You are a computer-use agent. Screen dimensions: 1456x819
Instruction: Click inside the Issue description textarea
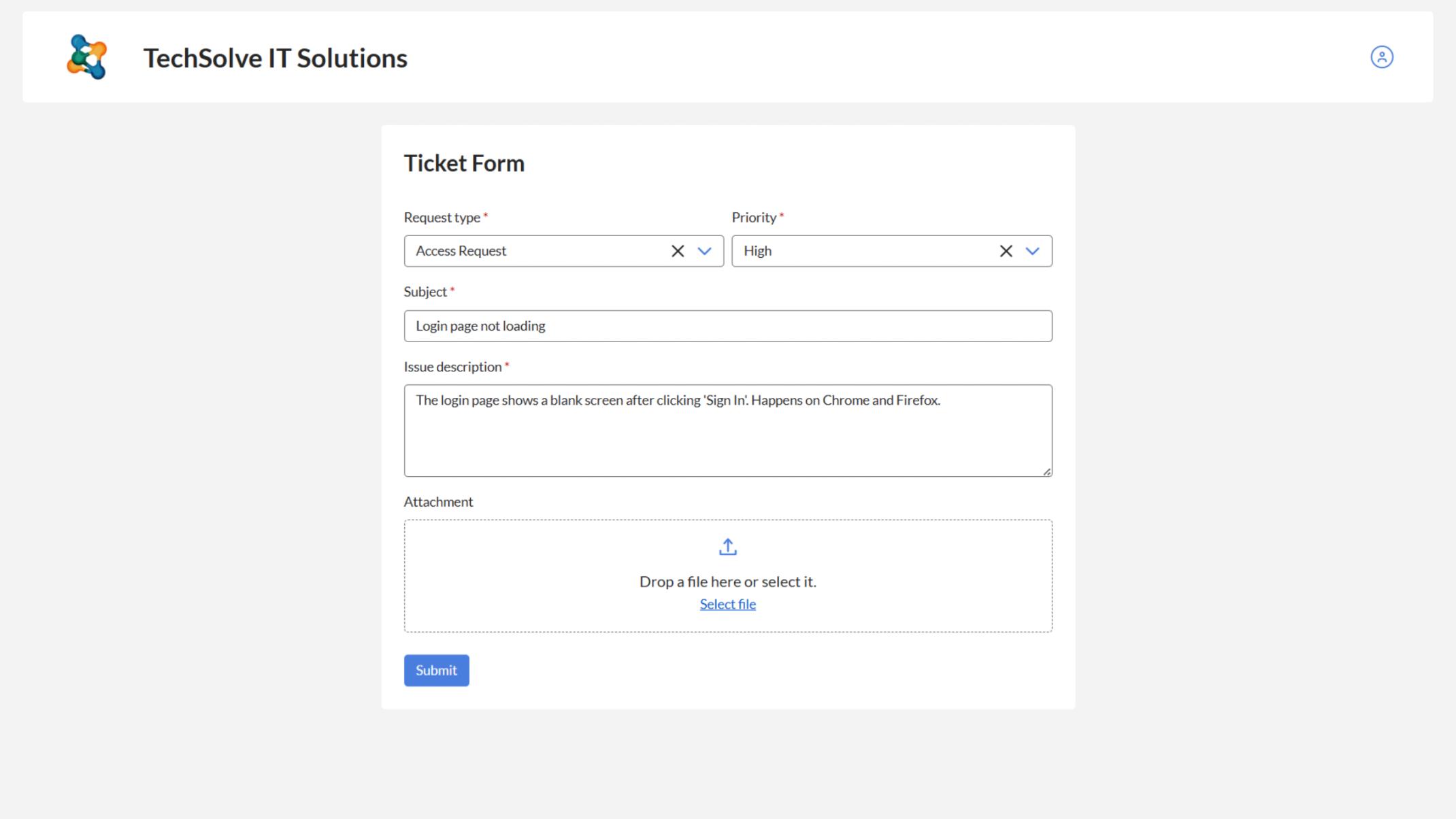pos(727,431)
